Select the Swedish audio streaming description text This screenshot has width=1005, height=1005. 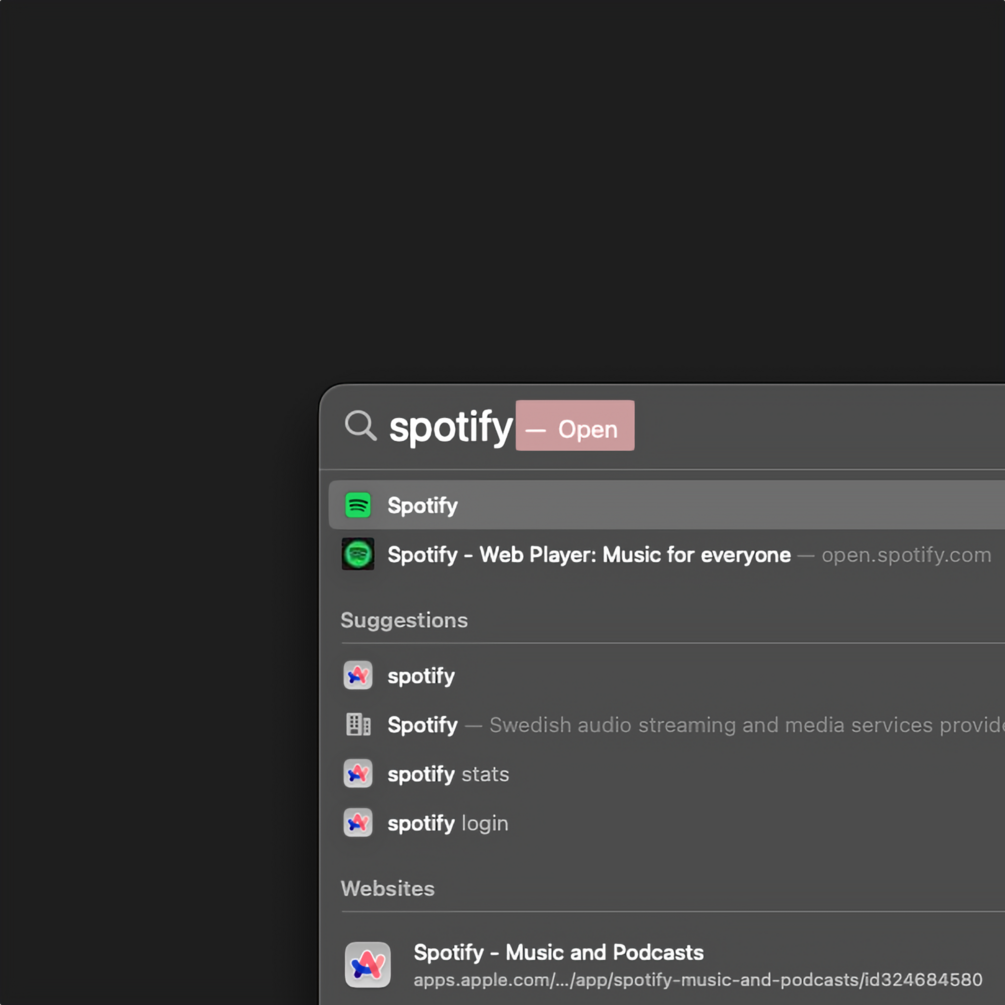pos(747,725)
